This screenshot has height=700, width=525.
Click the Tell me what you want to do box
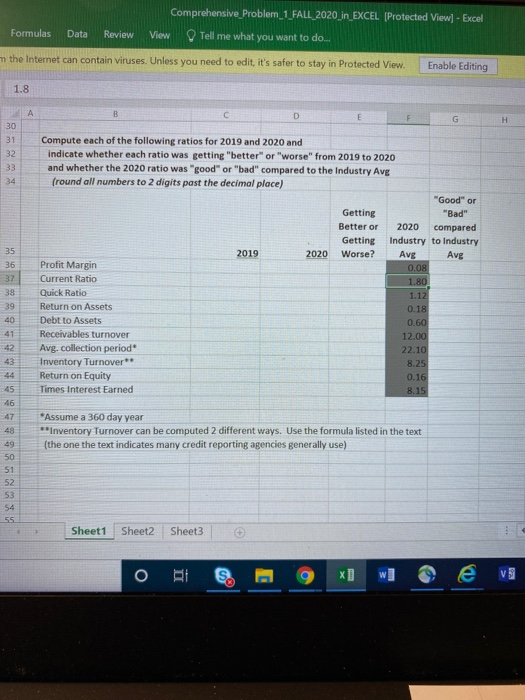point(260,37)
